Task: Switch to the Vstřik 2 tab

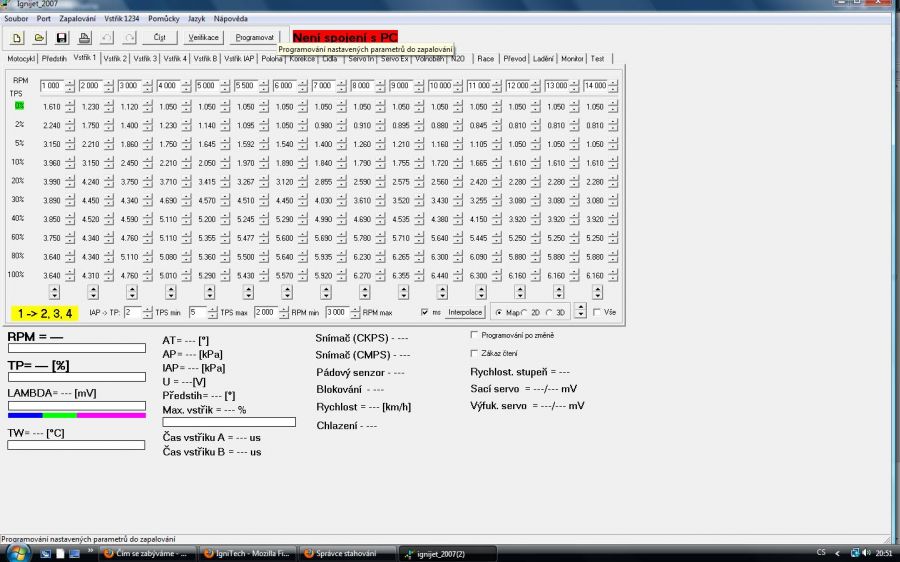Action: point(116,59)
